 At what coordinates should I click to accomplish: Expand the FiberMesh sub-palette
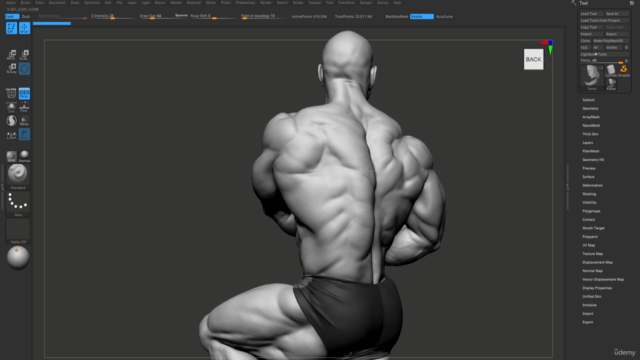[591, 151]
